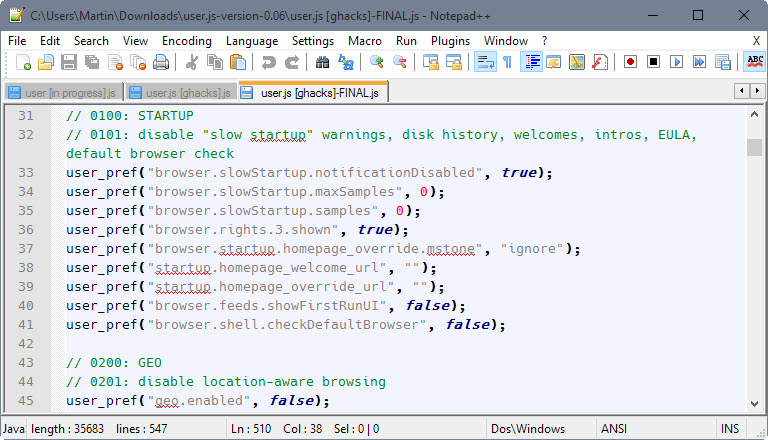Image resolution: width=768 pixels, height=440 pixels.
Task: Click the Dos\Windows line ending status field
Action: coord(540,429)
